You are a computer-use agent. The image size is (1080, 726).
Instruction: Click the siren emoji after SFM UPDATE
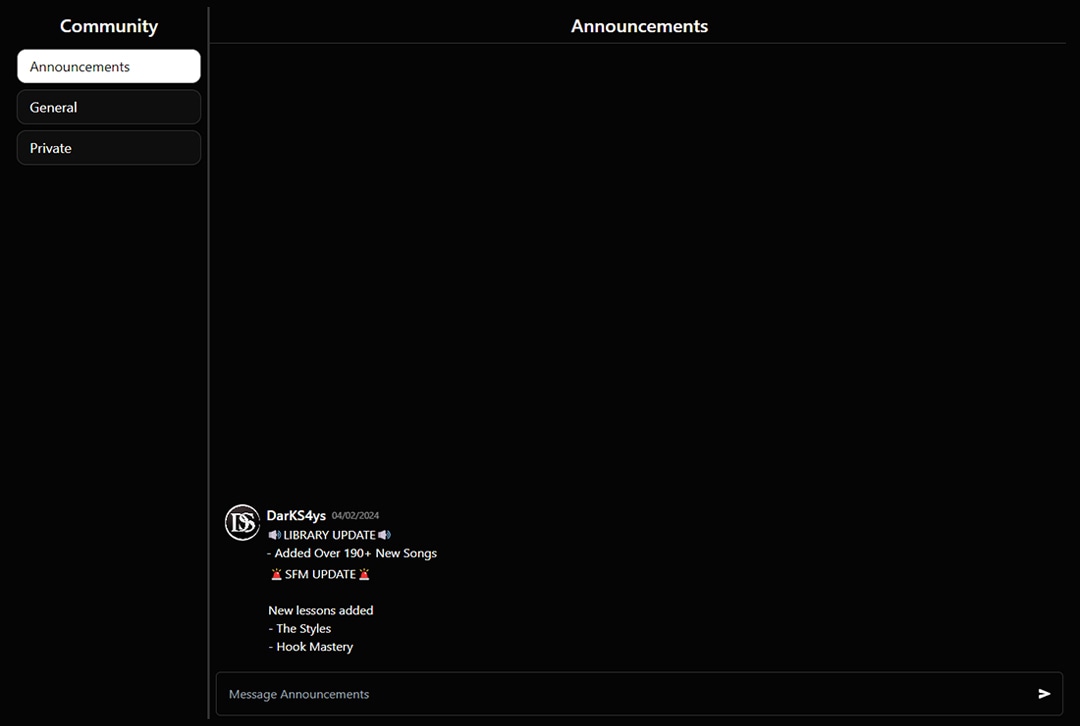pos(364,575)
